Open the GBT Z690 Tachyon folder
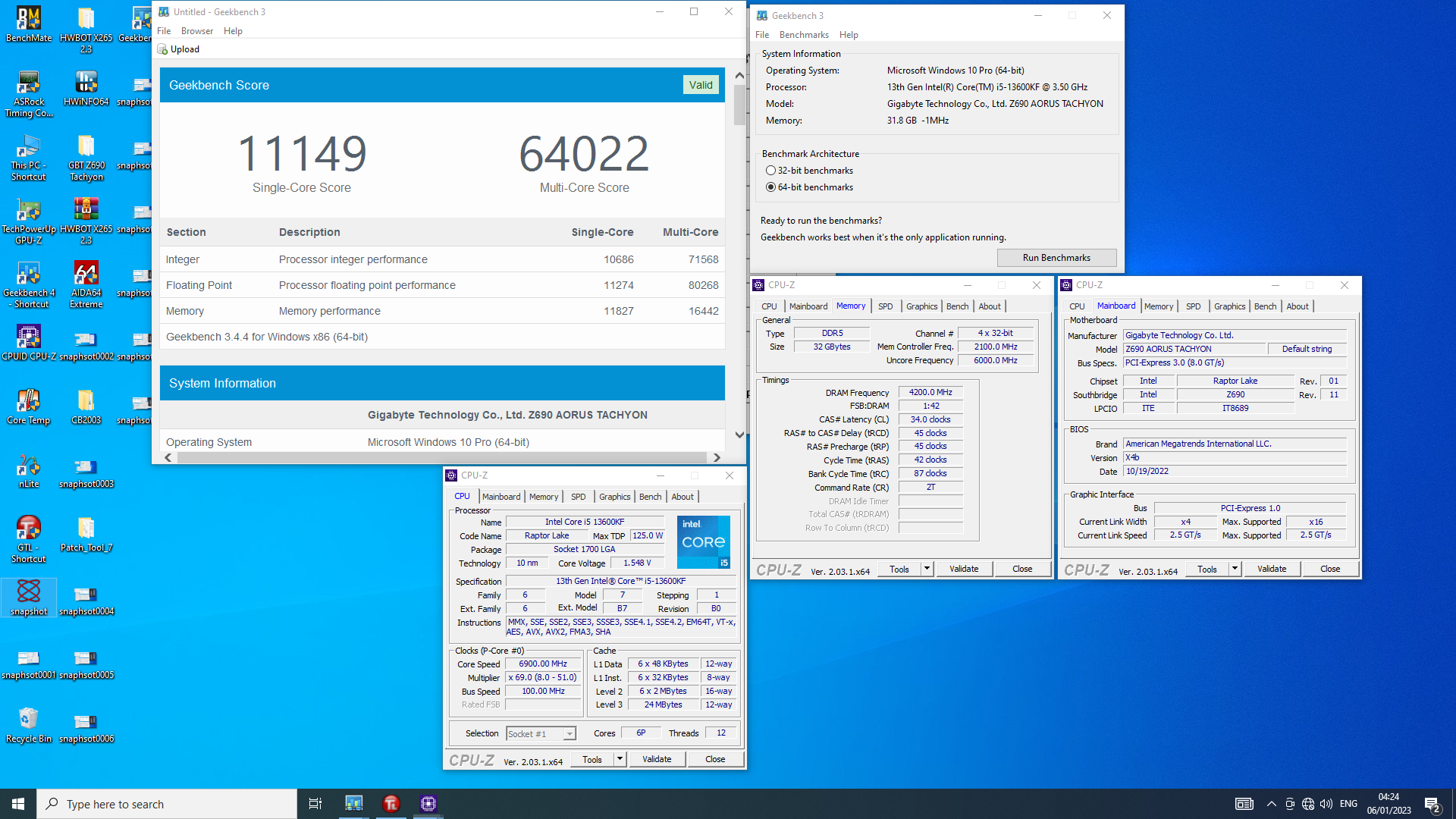Viewport: 1456px width, 819px height. coord(86,158)
